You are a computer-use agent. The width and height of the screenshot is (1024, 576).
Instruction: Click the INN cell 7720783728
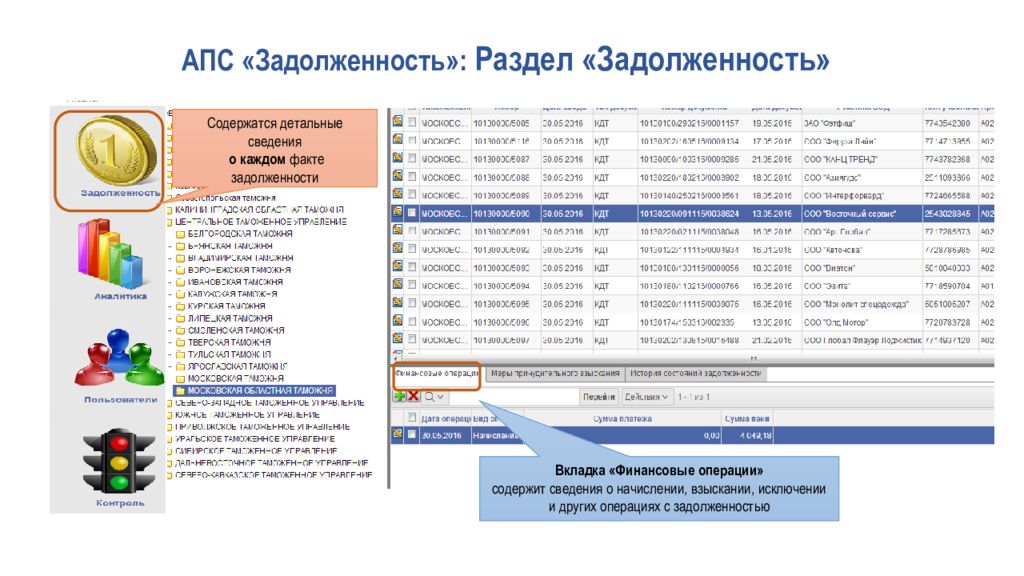click(x=950, y=322)
